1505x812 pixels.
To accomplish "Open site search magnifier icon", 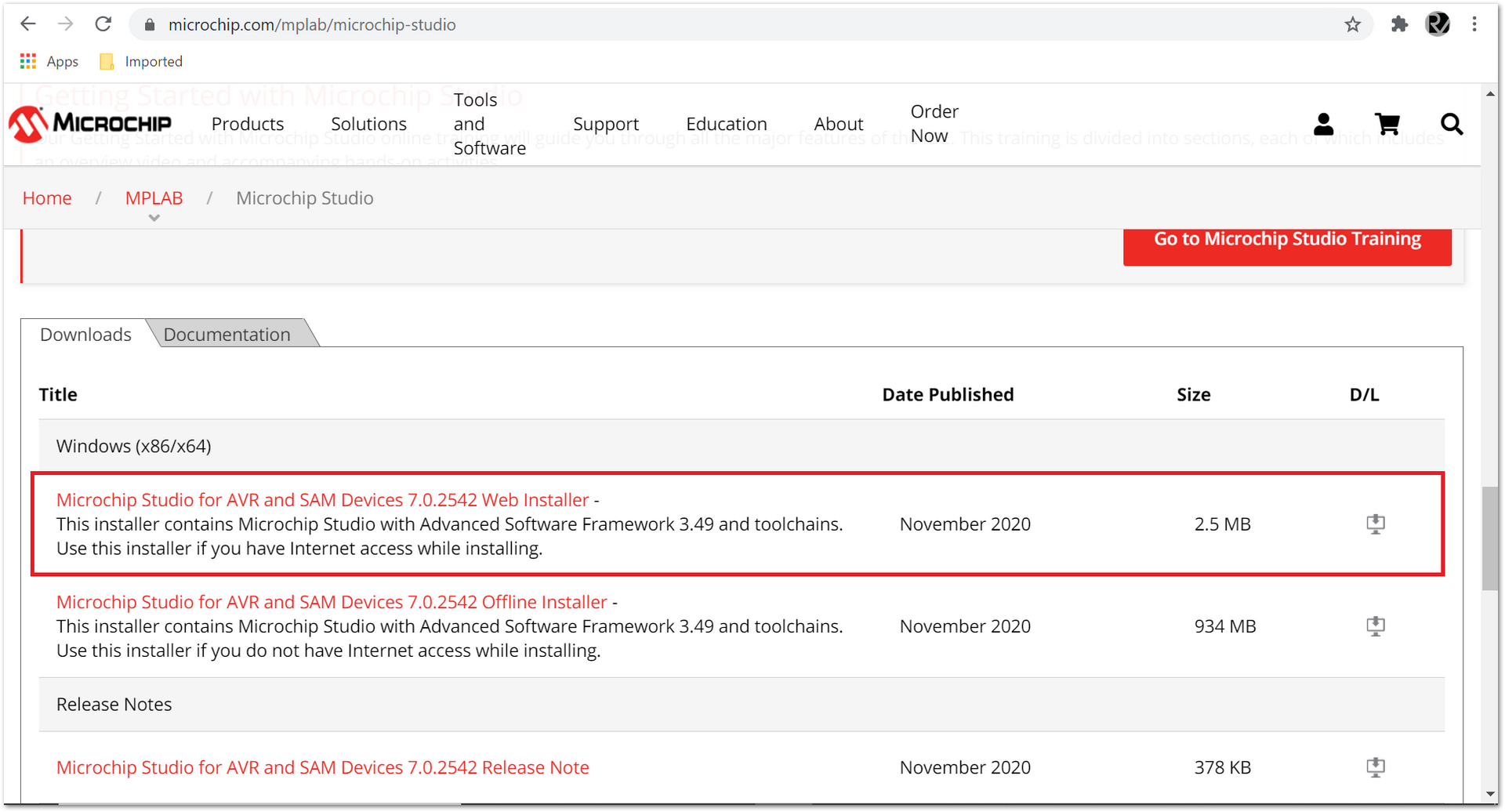I will click(1452, 124).
